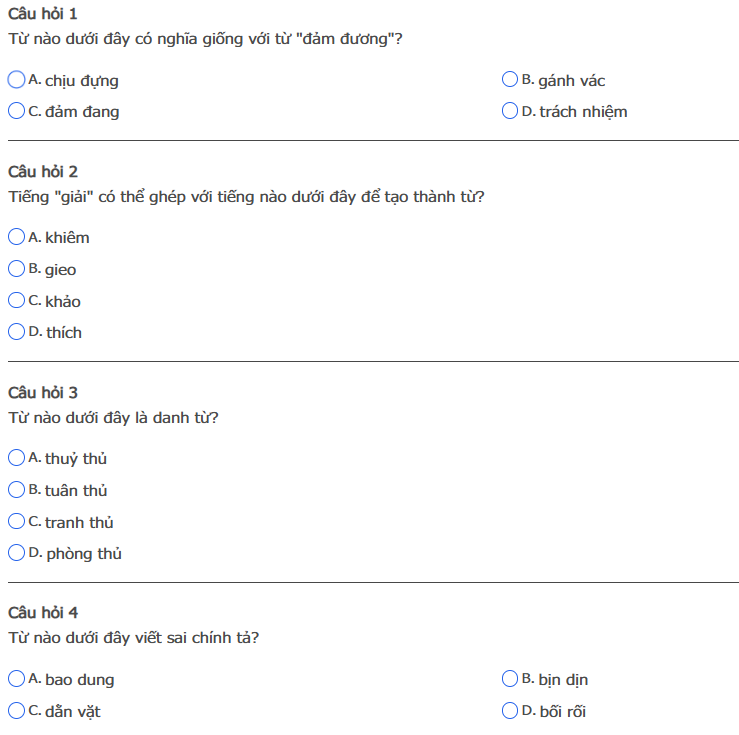Pick answer C 'đảm đang'

point(17,111)
